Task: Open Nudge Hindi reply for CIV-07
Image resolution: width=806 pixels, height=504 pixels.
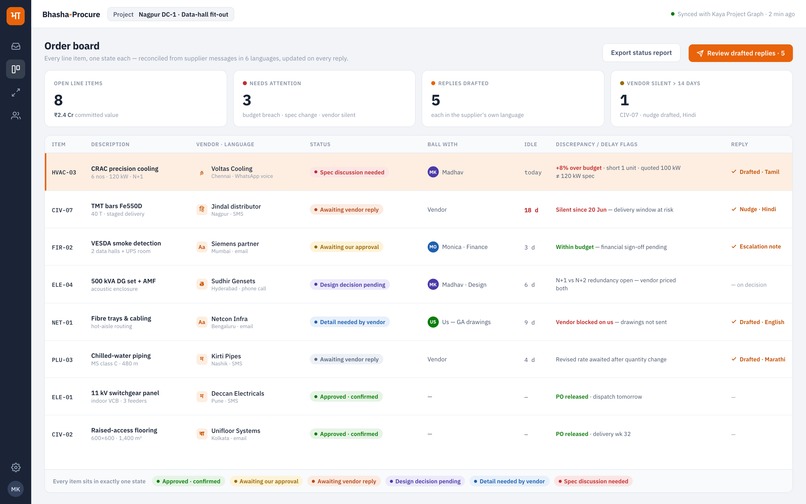Action: click(x=754, y=209)
